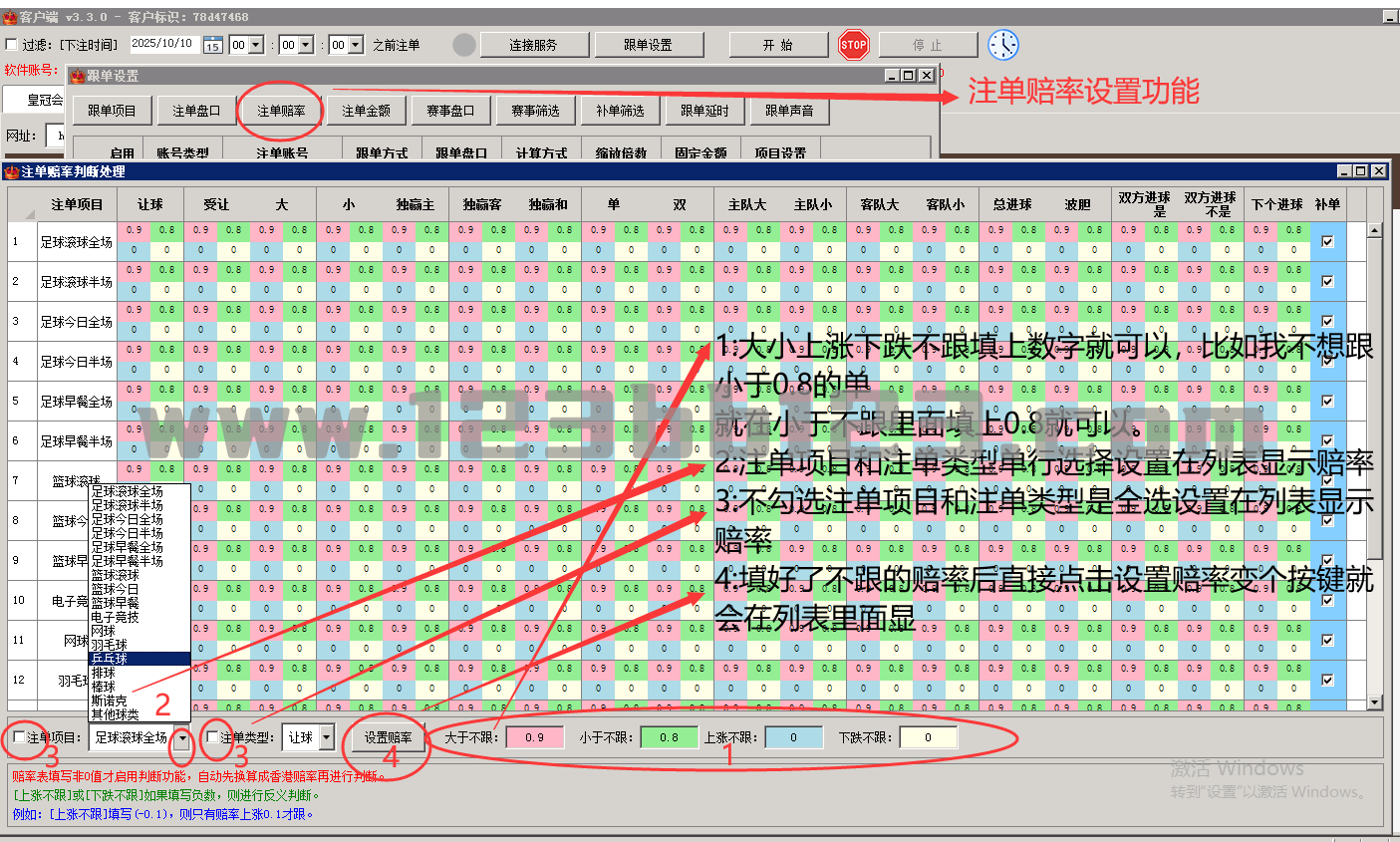Open the 赛事筛选 tab
The height and width of the screenshot is (842, 1400).
[535, 111]
